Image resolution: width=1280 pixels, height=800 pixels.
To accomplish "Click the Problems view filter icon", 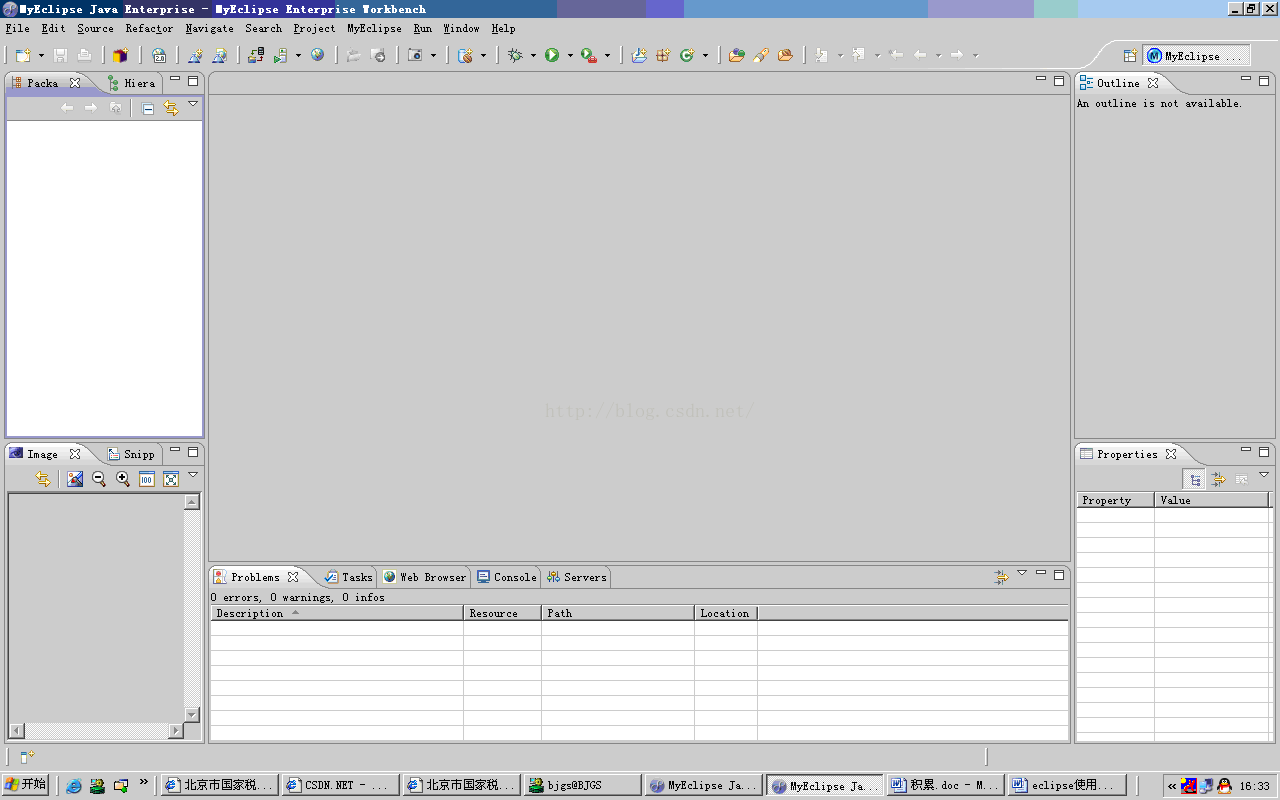I will 1001,577.
